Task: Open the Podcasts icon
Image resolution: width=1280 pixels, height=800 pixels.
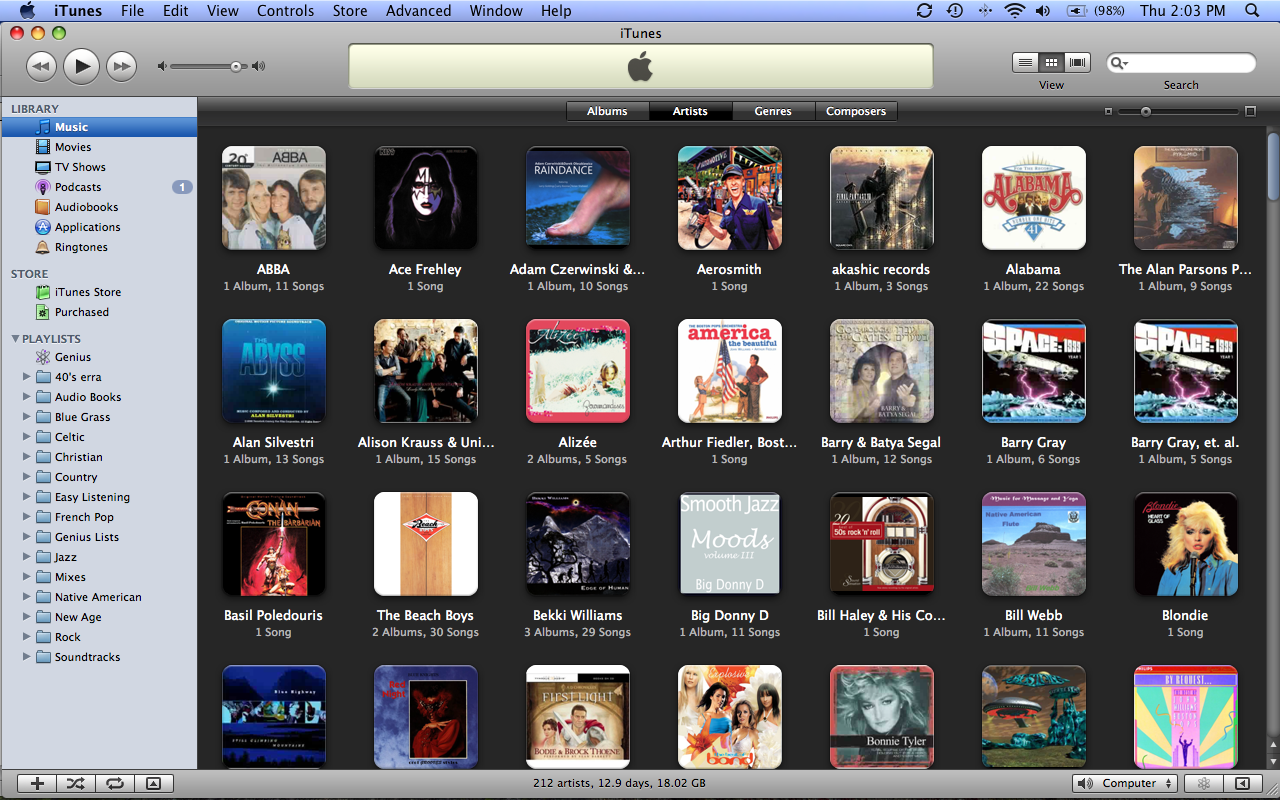Action: click(x=43, y=187)
